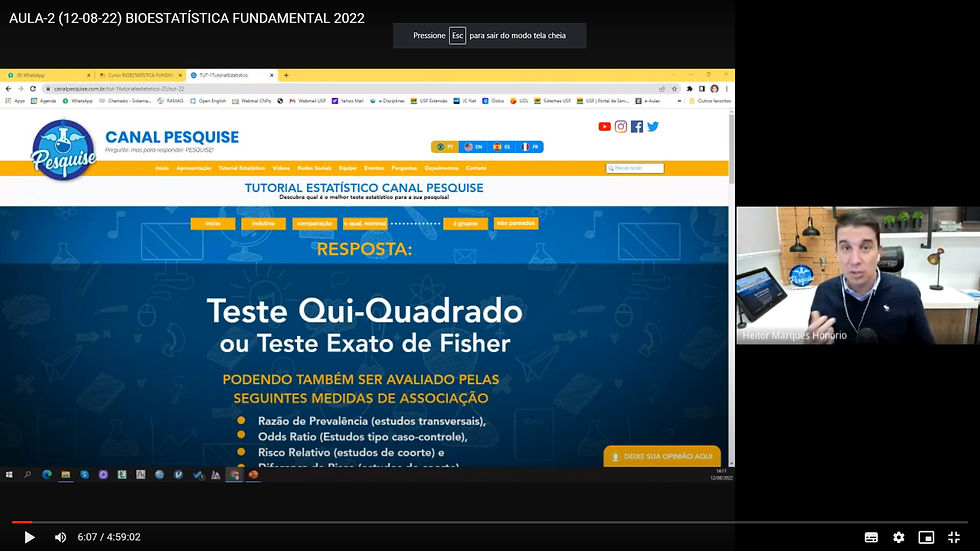Open a new browser tab

coord(286,75)
